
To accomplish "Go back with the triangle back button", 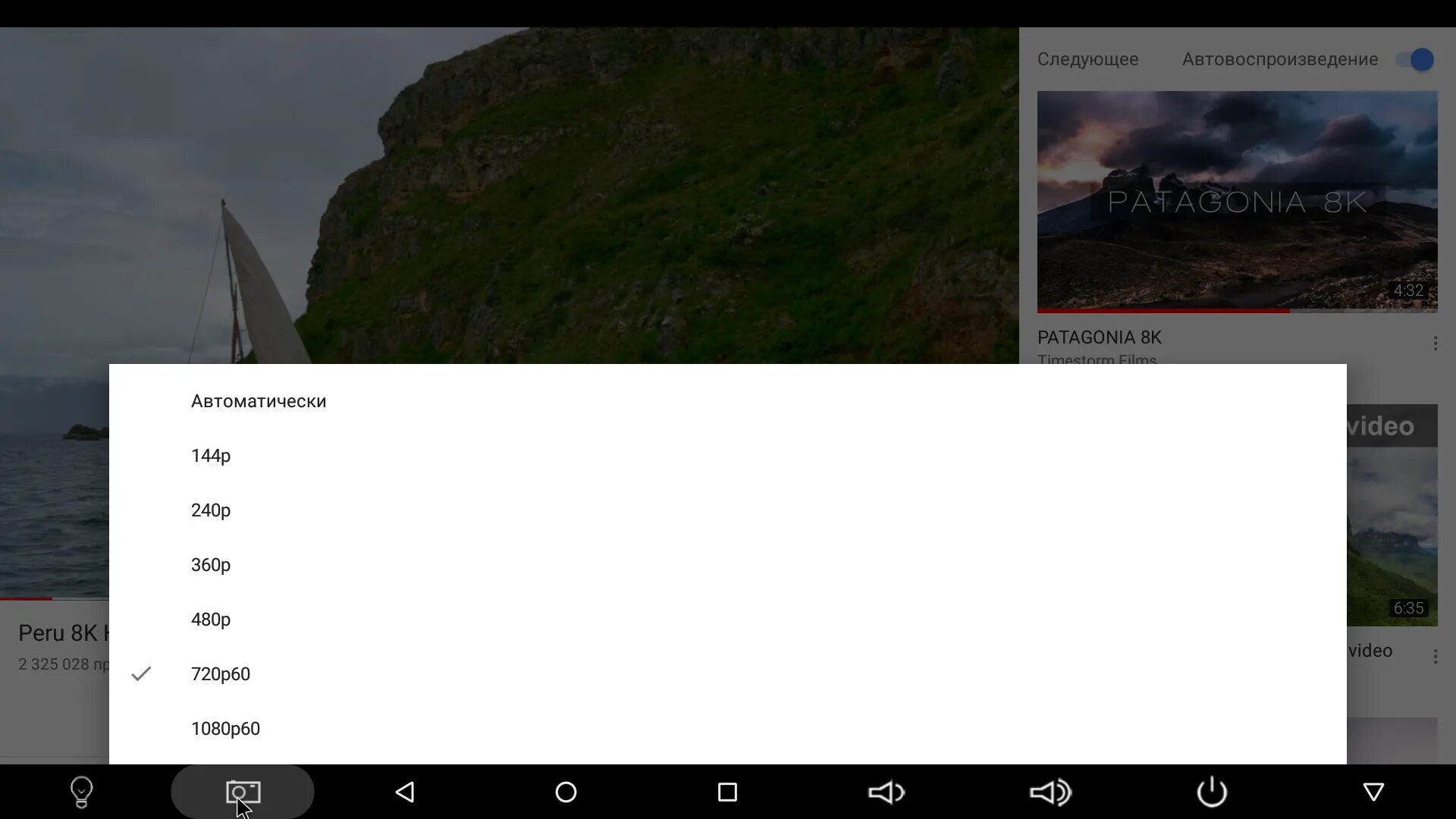I will tap(405, 792).
